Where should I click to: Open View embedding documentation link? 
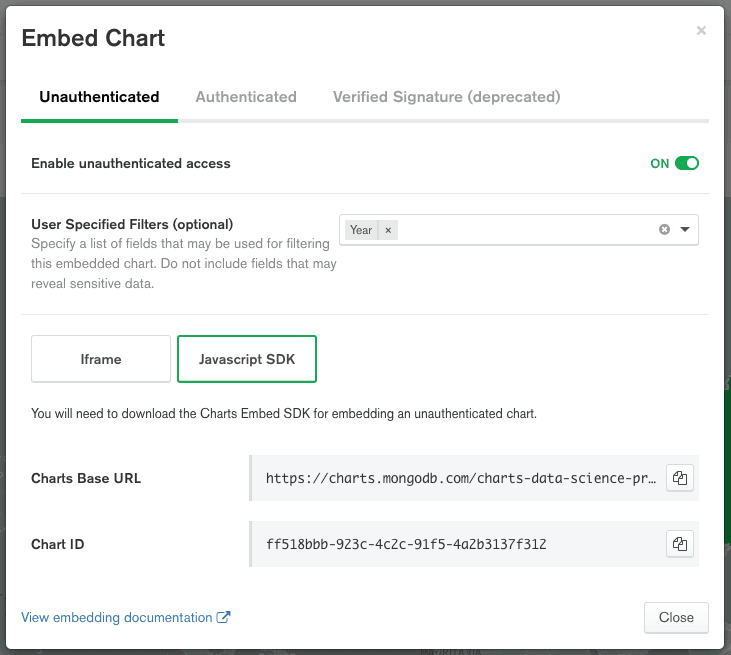click(117, 618)
